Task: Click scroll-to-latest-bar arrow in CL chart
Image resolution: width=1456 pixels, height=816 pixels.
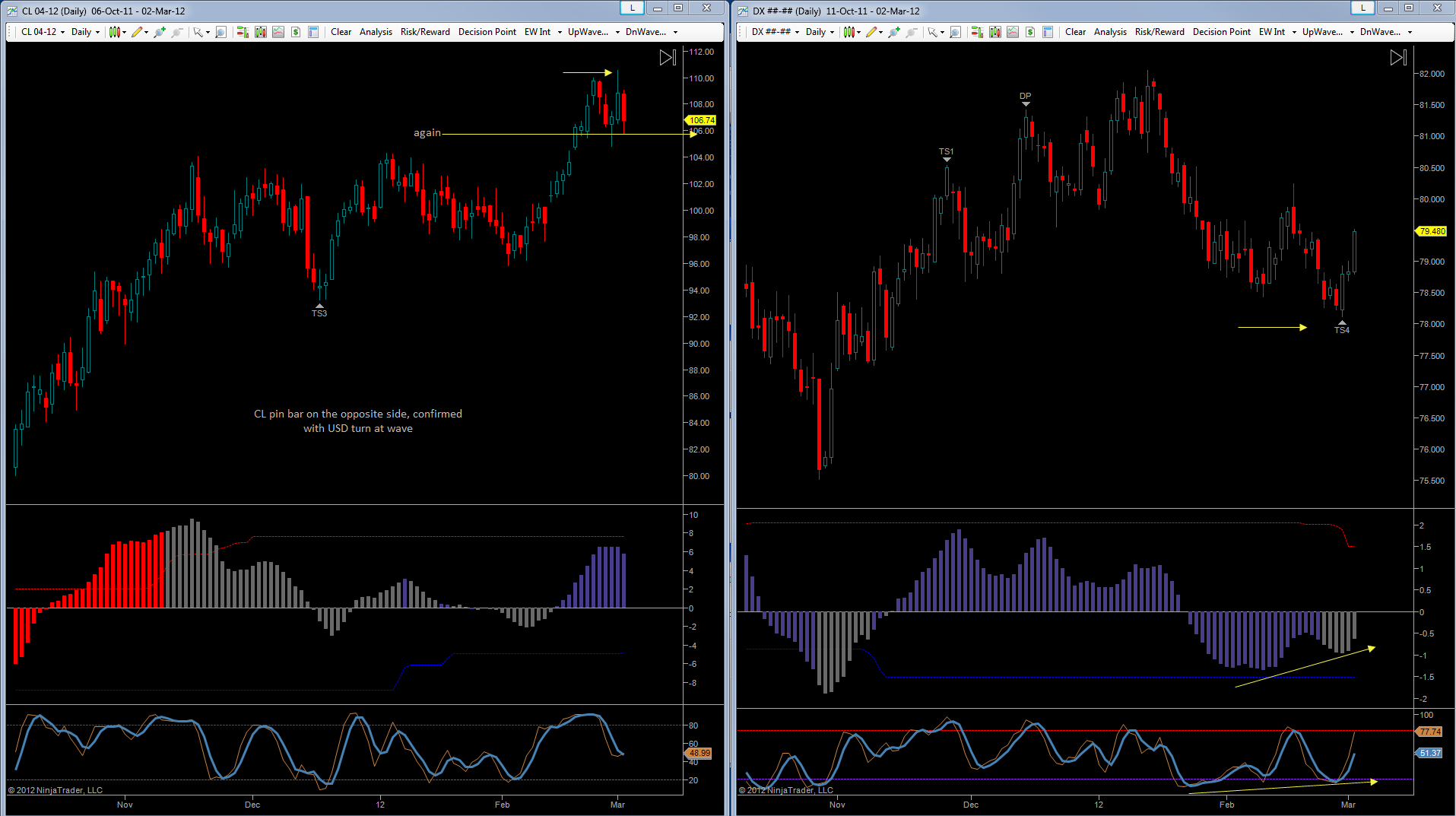Action: point(668,57)
